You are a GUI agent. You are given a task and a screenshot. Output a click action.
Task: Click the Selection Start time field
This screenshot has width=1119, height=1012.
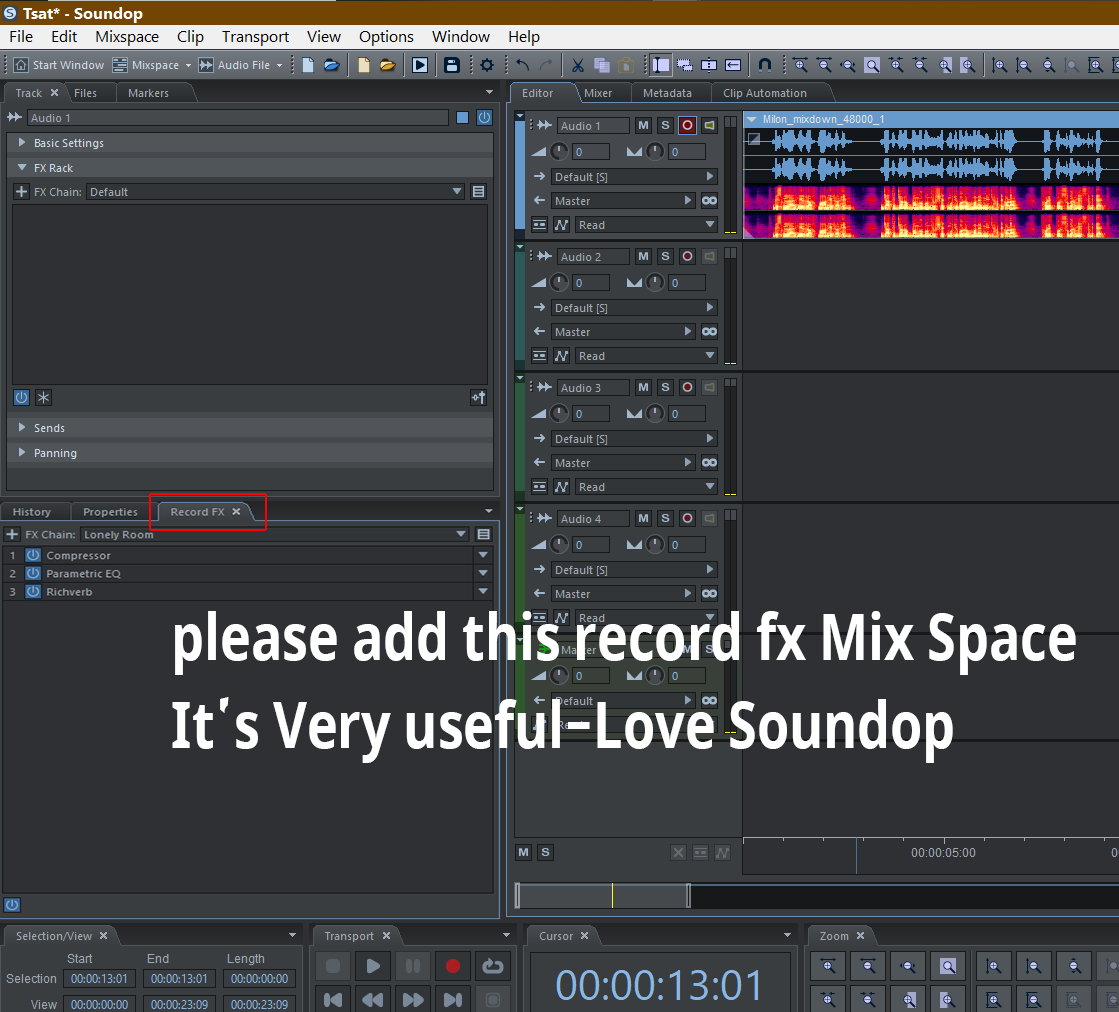point(99,979)
